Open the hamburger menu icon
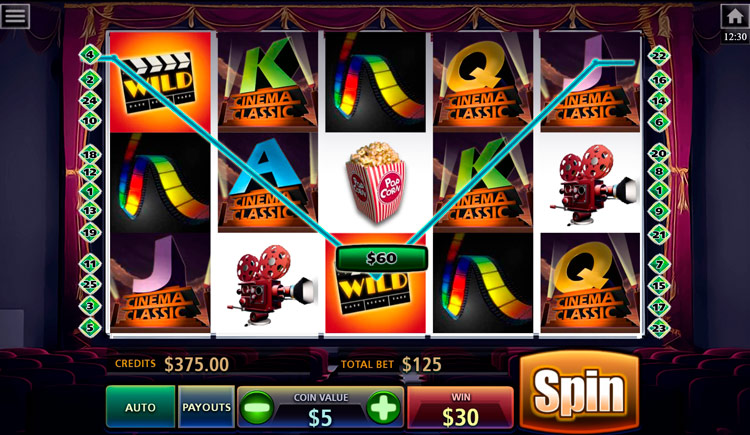 [x=15, y=15]
